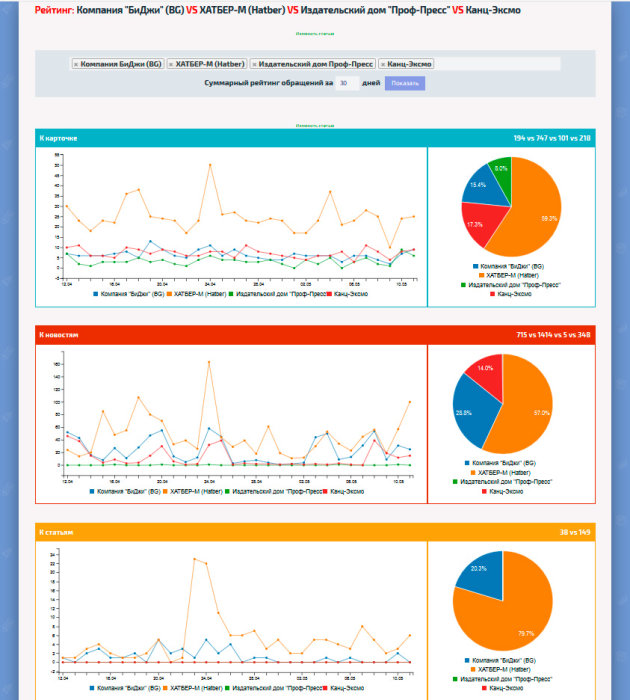The height and width of the screenshot is (700, 630).
Task: Click the 194 vs 747 vs 101 vs 218 totals
Action: (x=552, y=138)
